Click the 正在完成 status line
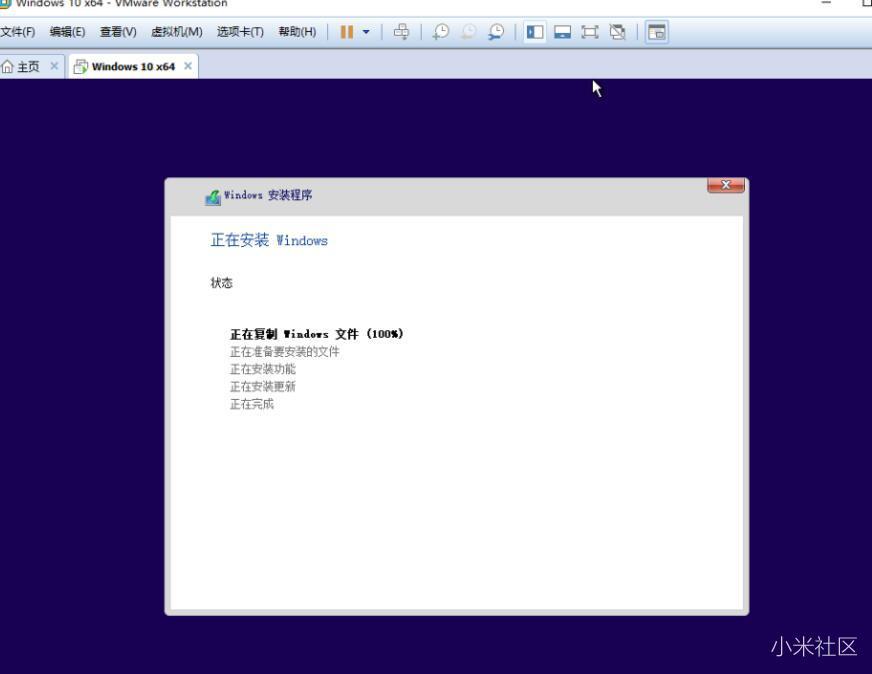 (252, 404)
